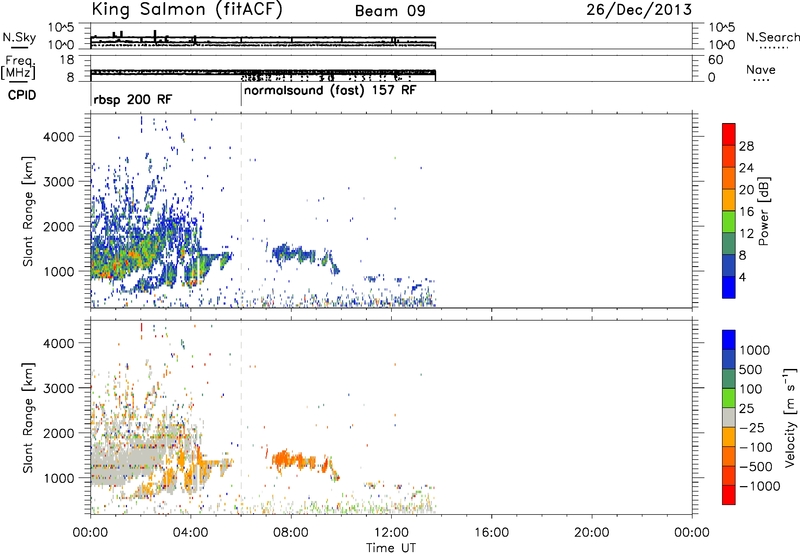Click the red bottom segment of velocity colorbar
Screen dimensions: 800x554
[729, 495]
